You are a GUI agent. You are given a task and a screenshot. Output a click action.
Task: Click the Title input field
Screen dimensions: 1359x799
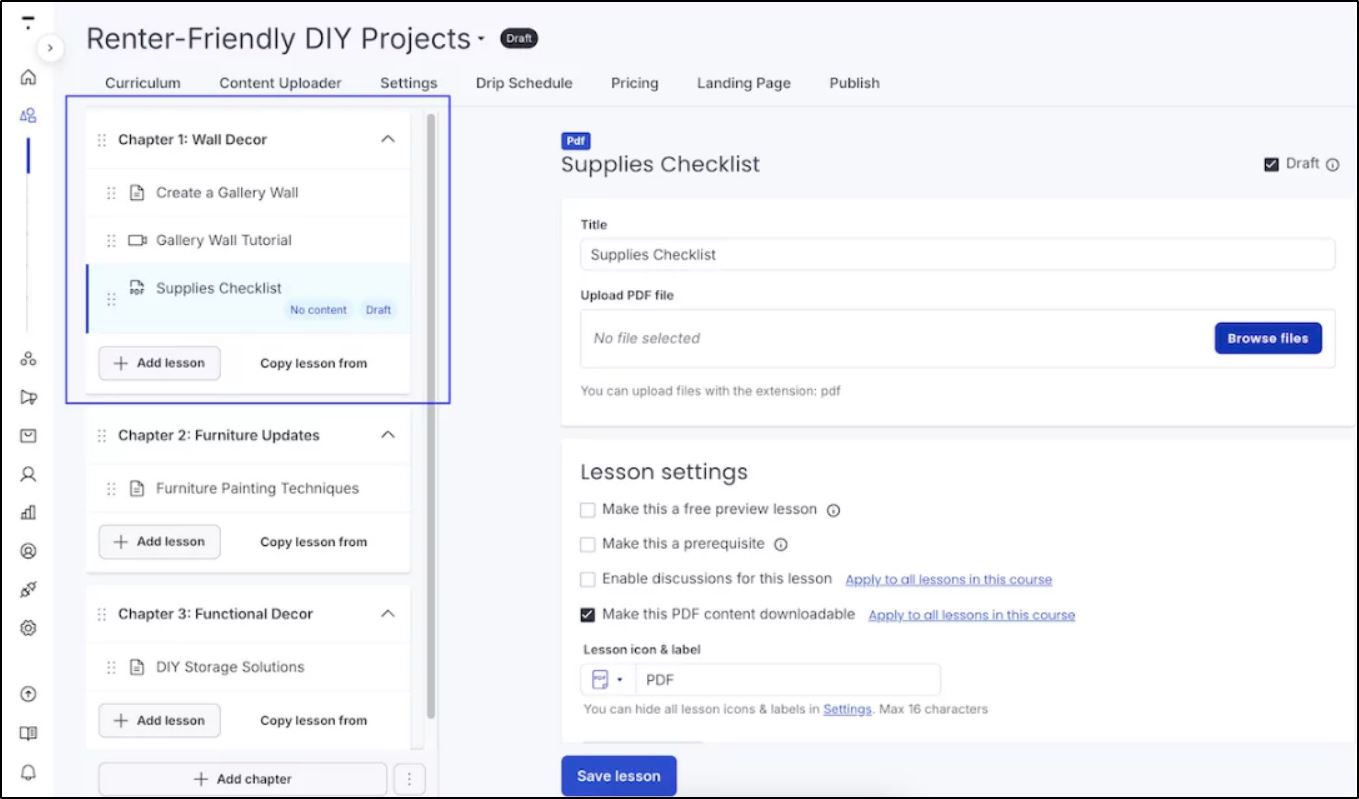point(956,255)
